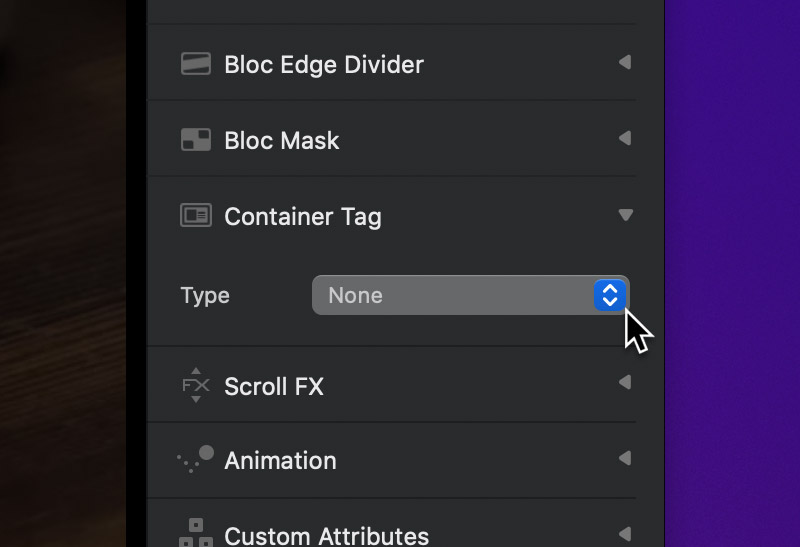Image resolution: width=800 pixels, height=547 pixels.
Task: Click the Container Tag icon
Action: pos(196,215)
